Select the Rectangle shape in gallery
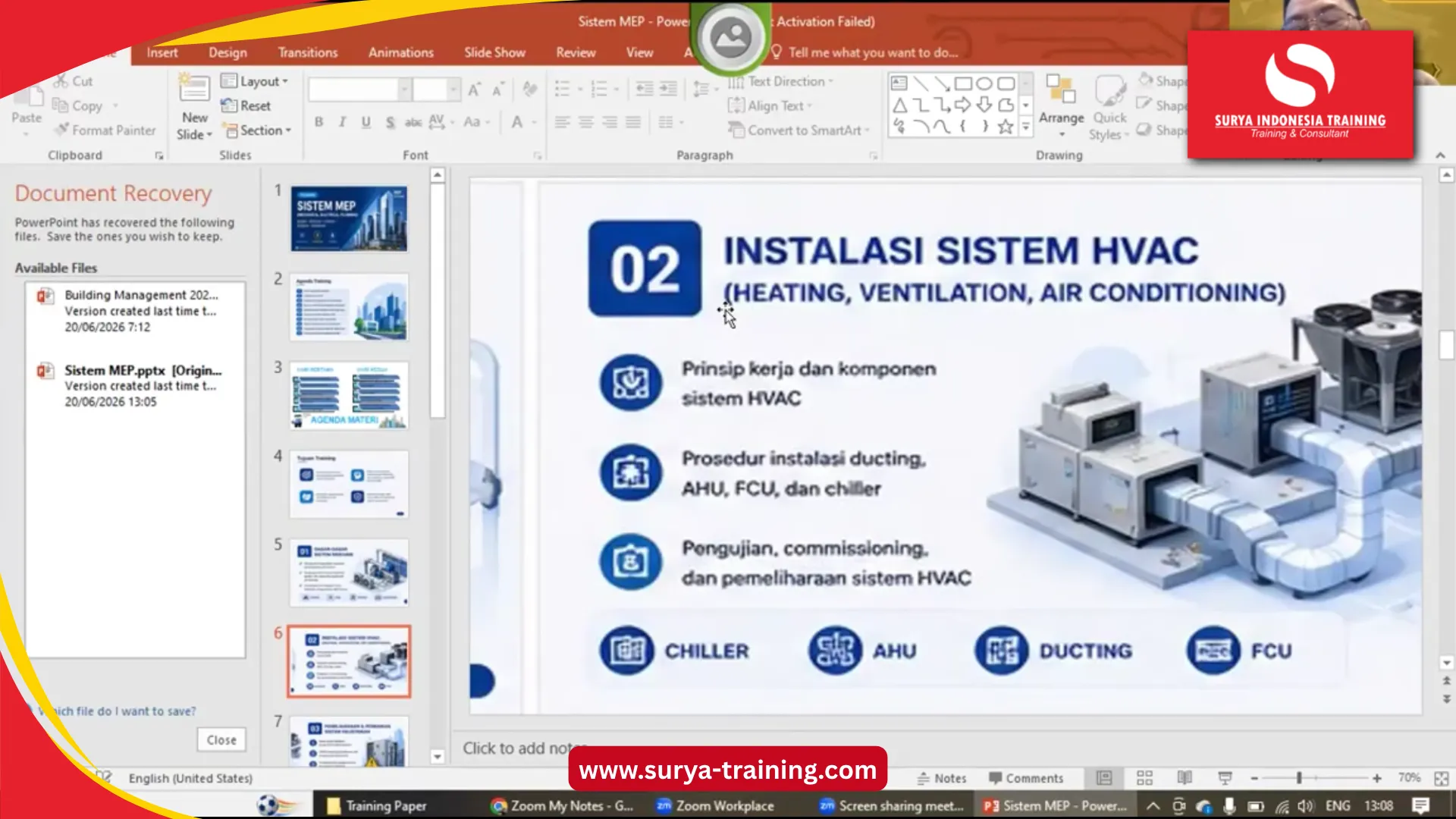The image size is (1456, 819). pos(963,83)
